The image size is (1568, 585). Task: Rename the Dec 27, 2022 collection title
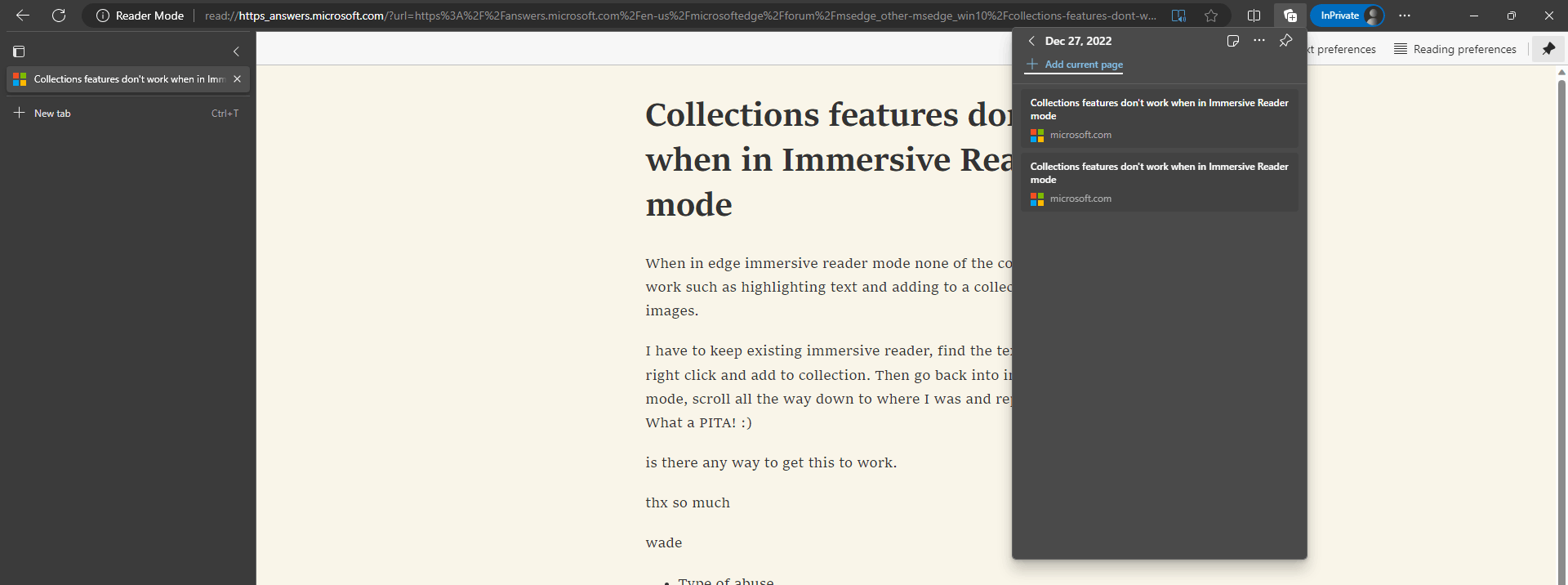tap(1078, 41)
